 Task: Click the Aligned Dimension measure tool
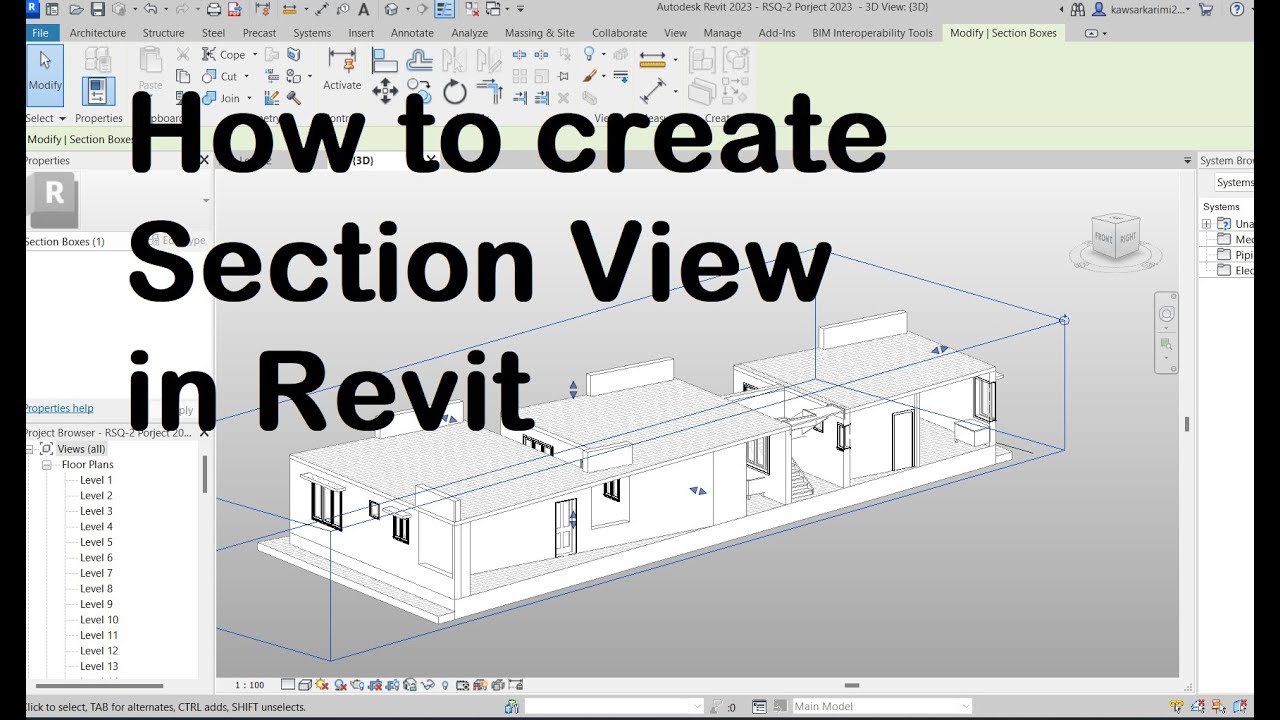(653, 92)
